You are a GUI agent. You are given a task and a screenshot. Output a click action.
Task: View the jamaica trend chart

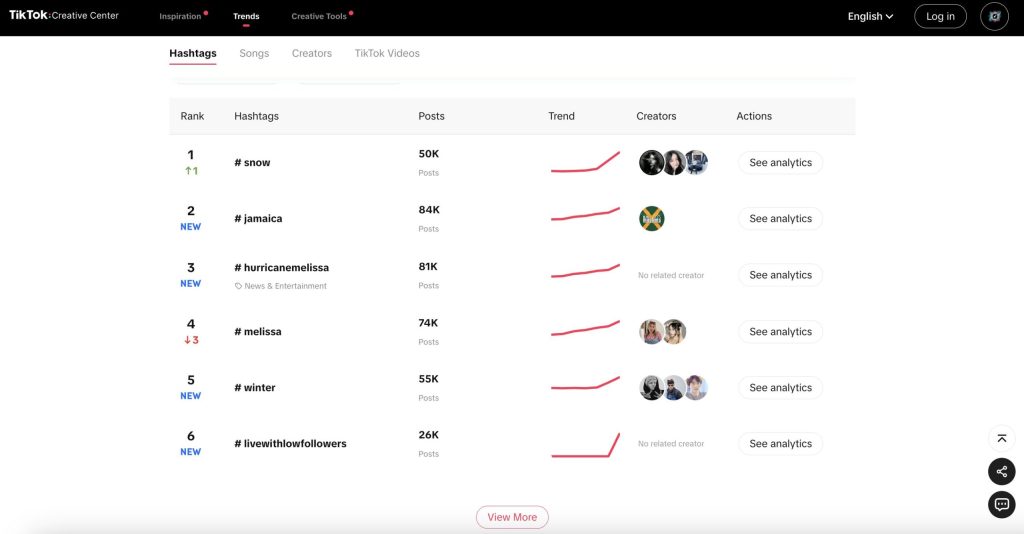(585, 214)
